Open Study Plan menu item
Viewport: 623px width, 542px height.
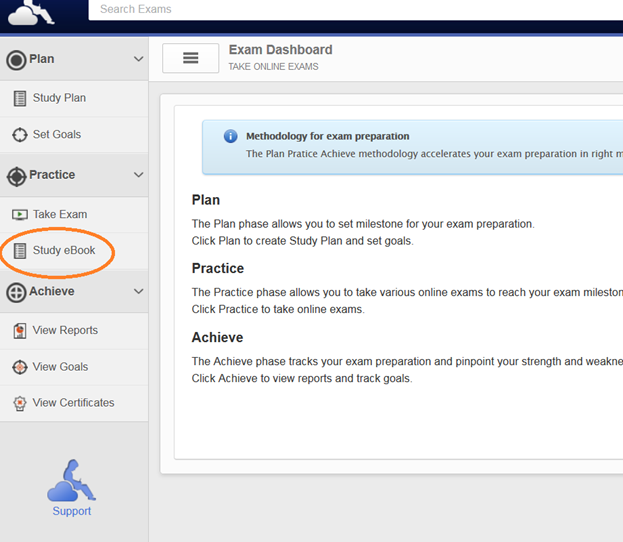(x=74, y=98)
